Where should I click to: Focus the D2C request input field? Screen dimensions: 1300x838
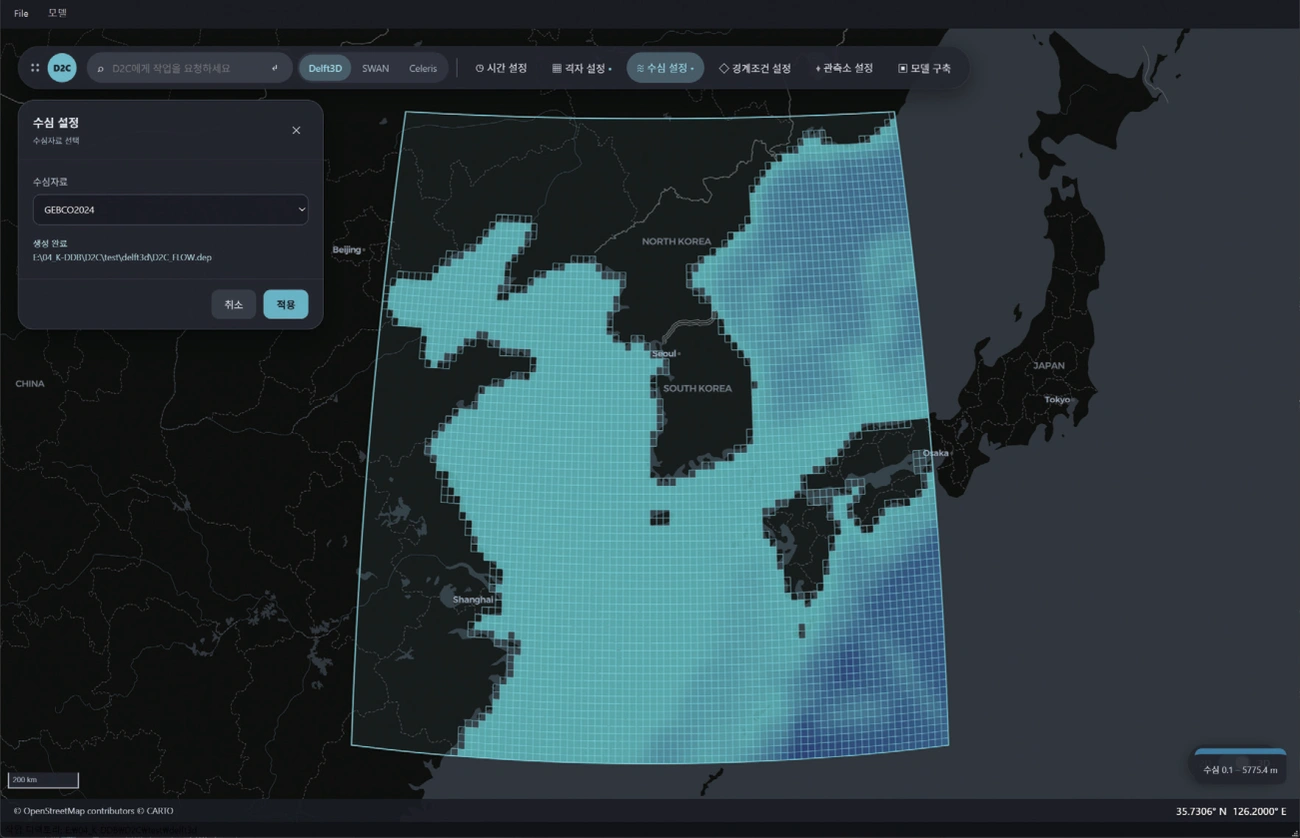pos(187,68)
